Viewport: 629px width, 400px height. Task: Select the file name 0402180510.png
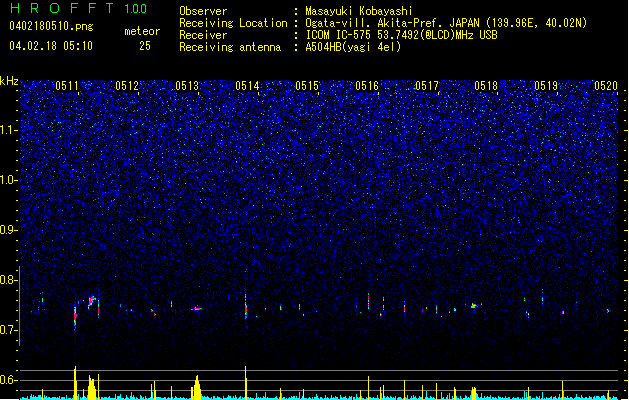click(x=51, y=26)
